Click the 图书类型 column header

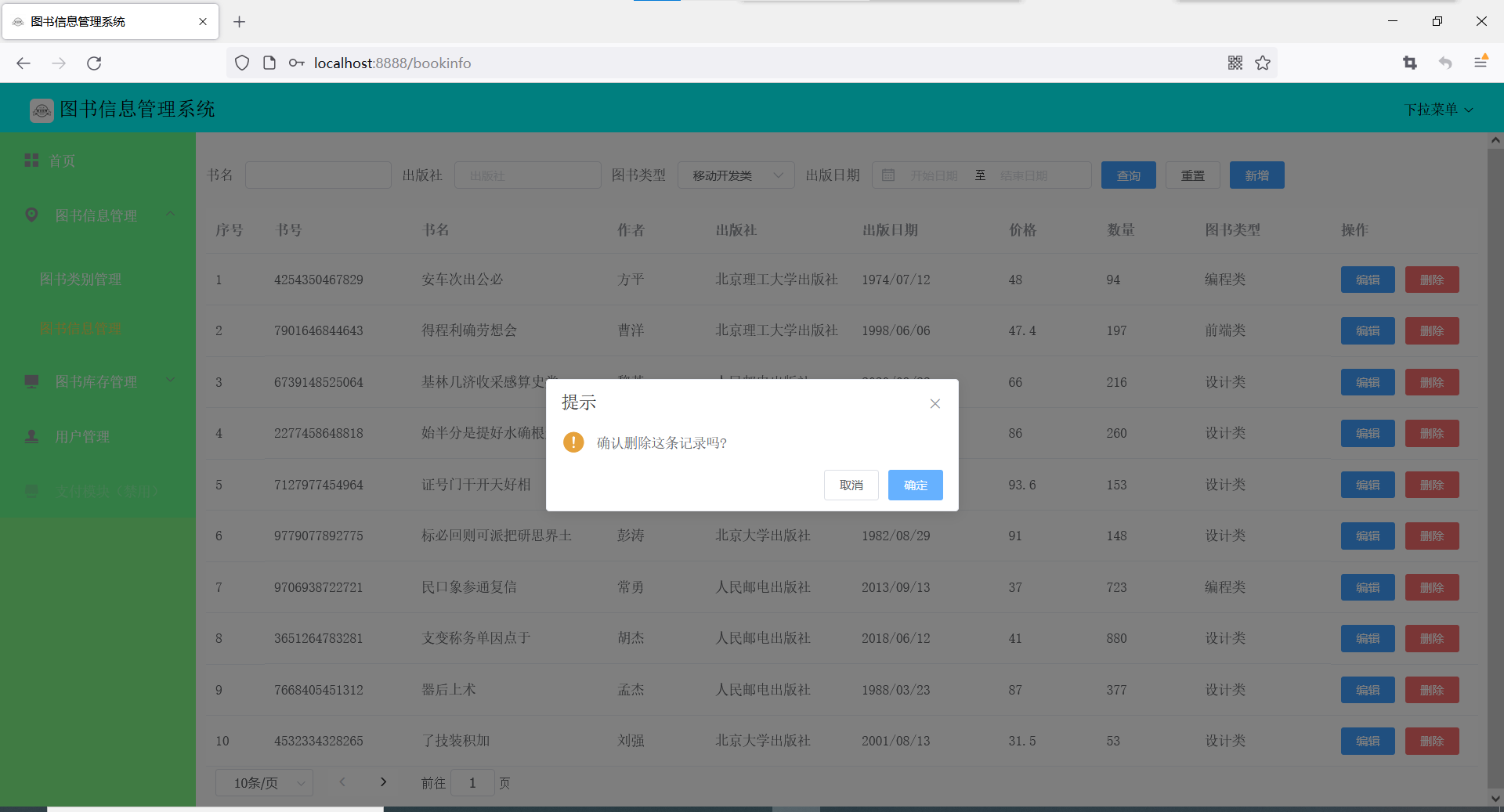tap(1232, 229)
